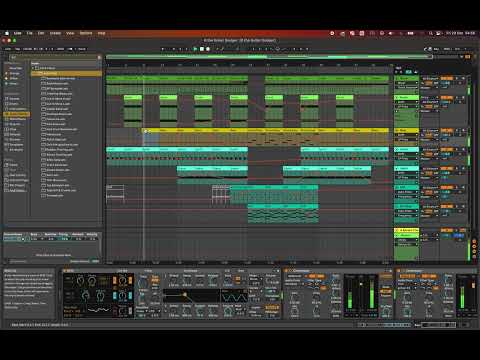Toggle the top dark-green track's activator button
The height and width of the screenshot is (360, 480).
[446, 78]
